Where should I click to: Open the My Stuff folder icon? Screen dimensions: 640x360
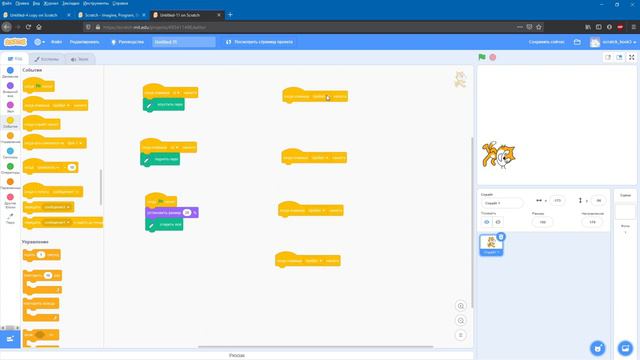coord(577,42)
